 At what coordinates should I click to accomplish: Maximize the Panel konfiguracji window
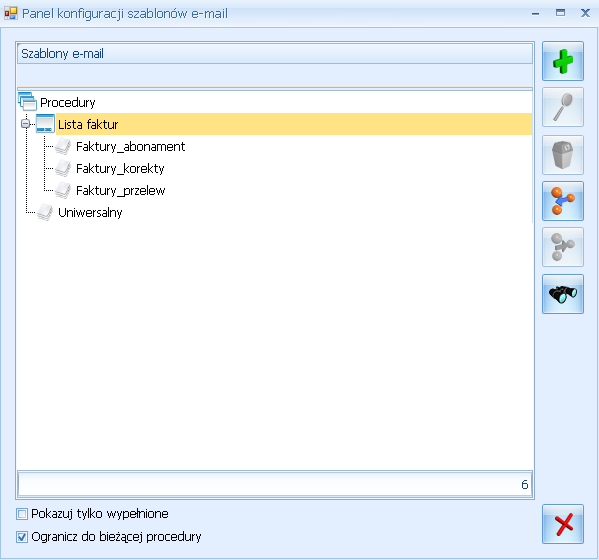pos(560,13)
